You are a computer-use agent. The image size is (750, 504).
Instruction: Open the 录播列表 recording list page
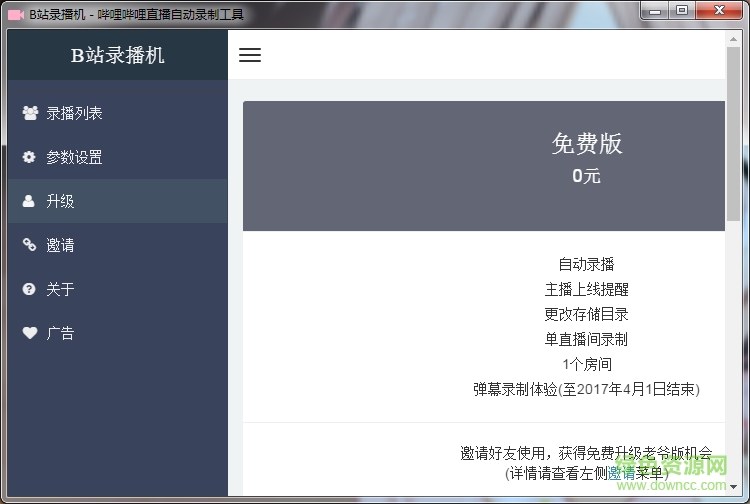(x=74, y=113)
